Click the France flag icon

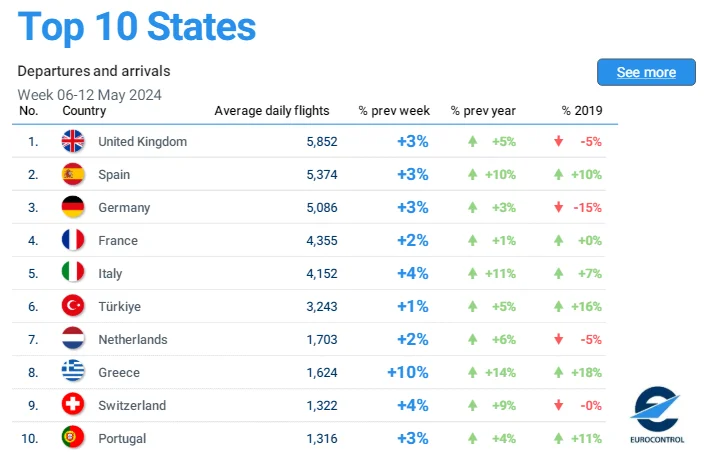tap(73, 240)
